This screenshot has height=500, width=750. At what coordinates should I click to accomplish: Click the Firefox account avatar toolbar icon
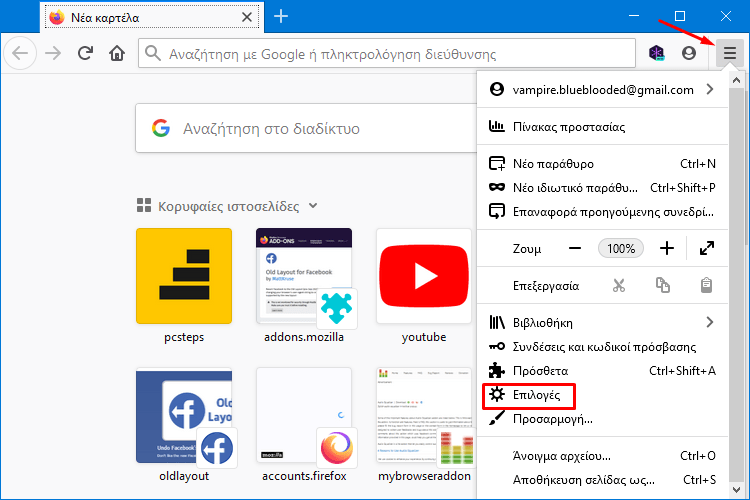688,53
